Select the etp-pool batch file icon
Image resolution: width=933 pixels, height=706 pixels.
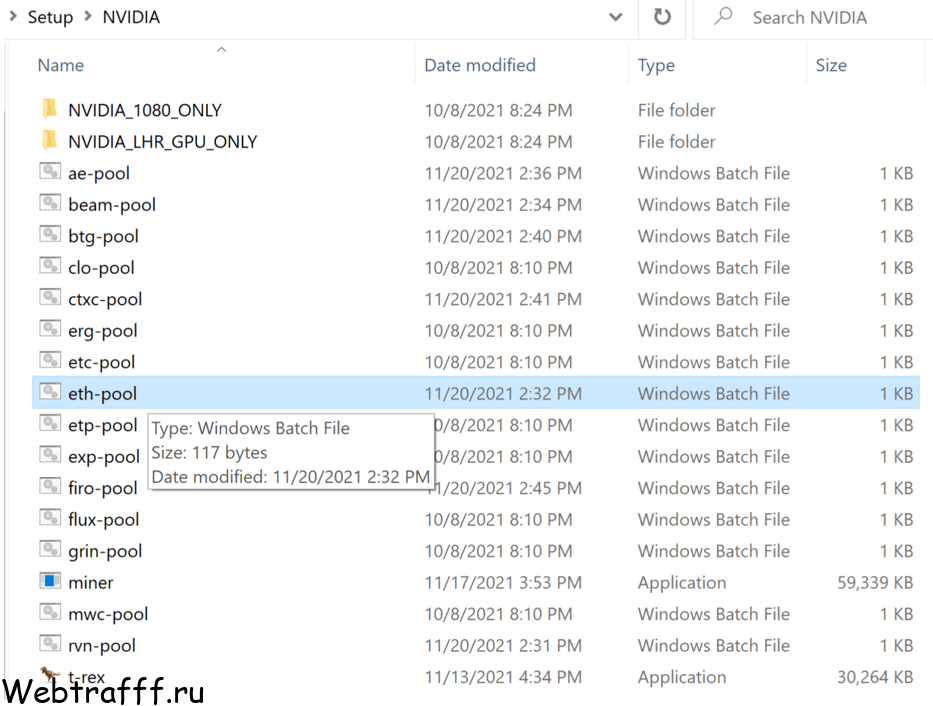click(x=50, y=424)
